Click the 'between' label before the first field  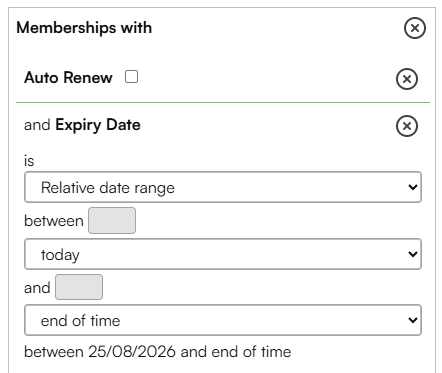click(x=54, y=221)
